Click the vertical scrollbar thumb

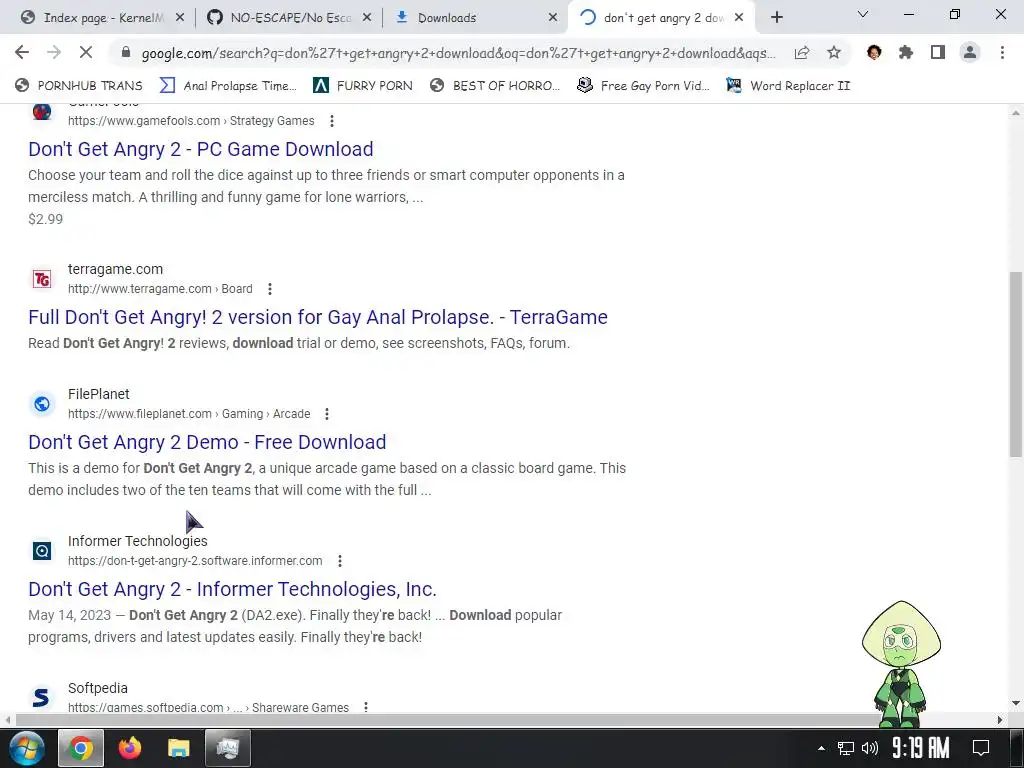pyautogui.click(x=1016, y=364)
